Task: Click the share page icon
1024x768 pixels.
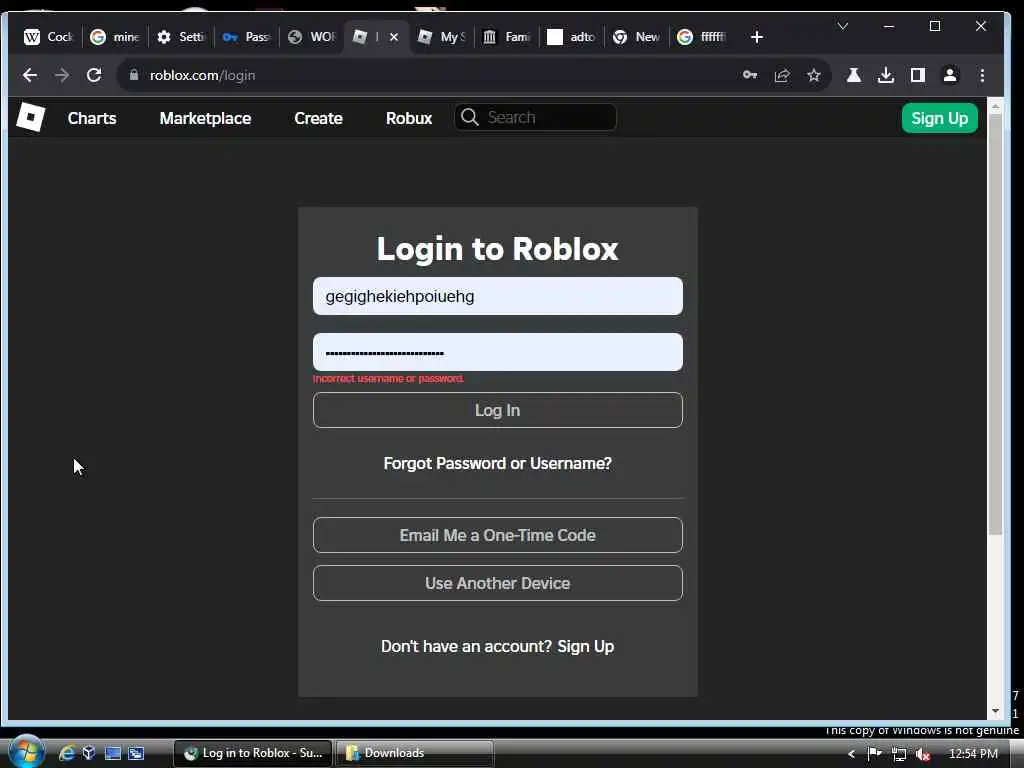Action: pyautogui.click(x=782, y=75)
